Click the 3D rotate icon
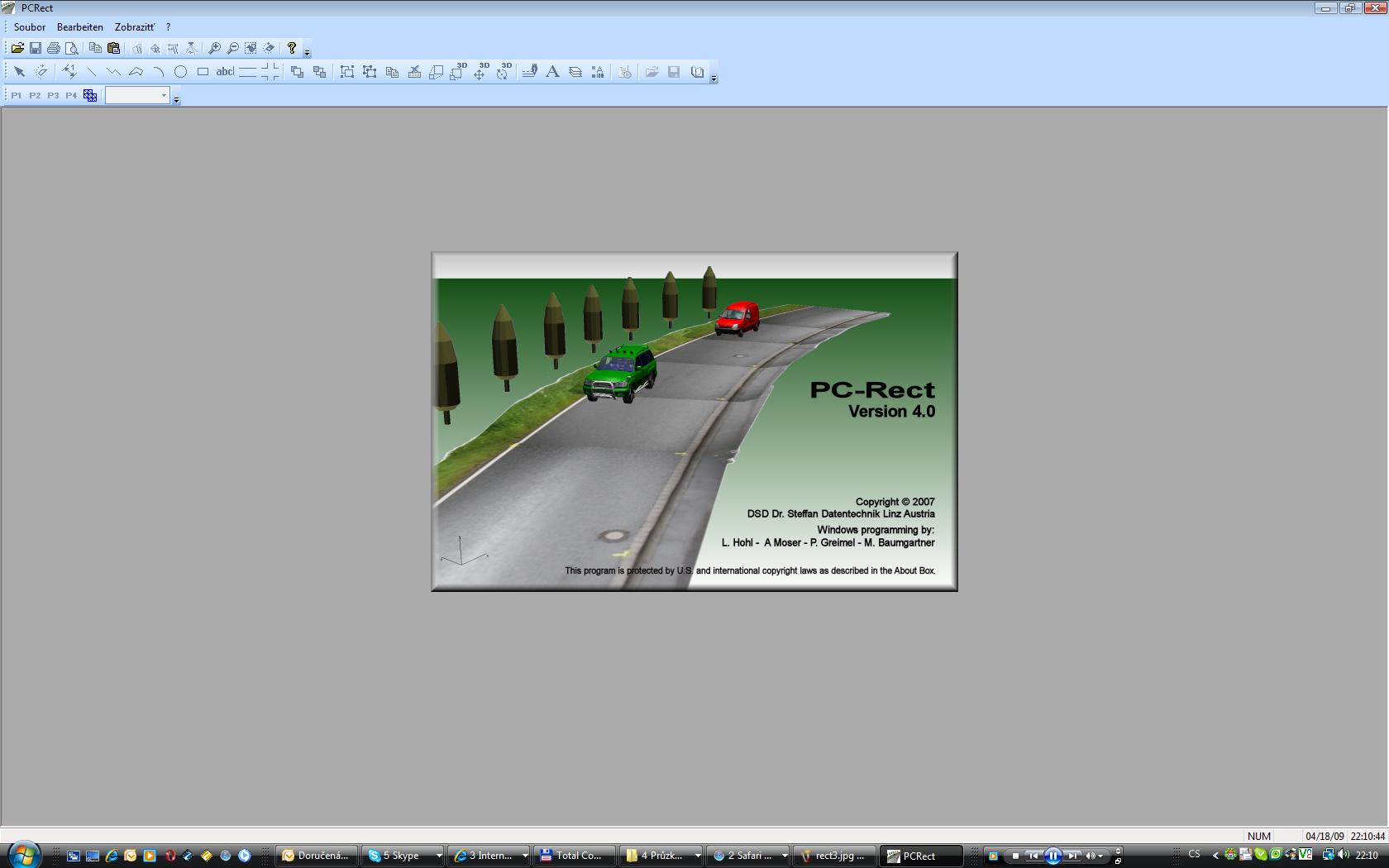1389x868 pixels. [x=503, y=72]
